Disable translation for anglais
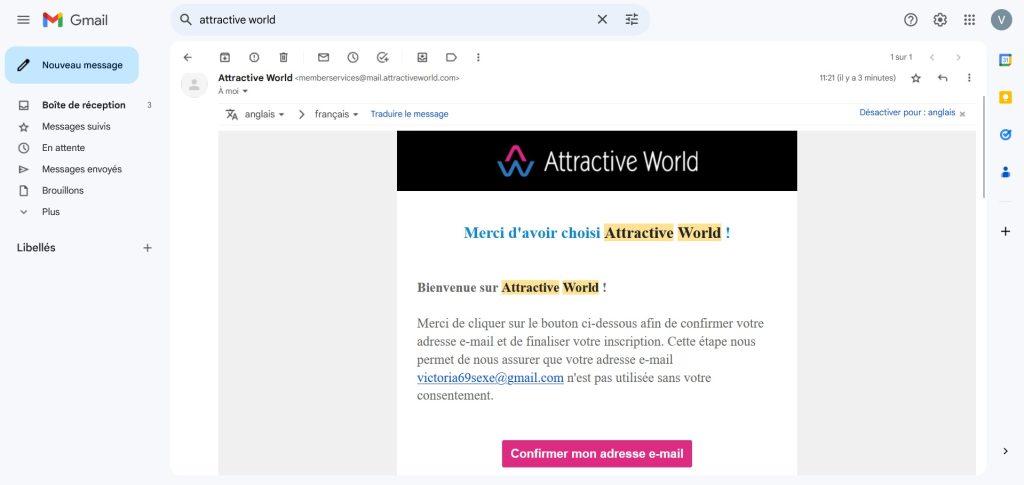 [907, 113]
